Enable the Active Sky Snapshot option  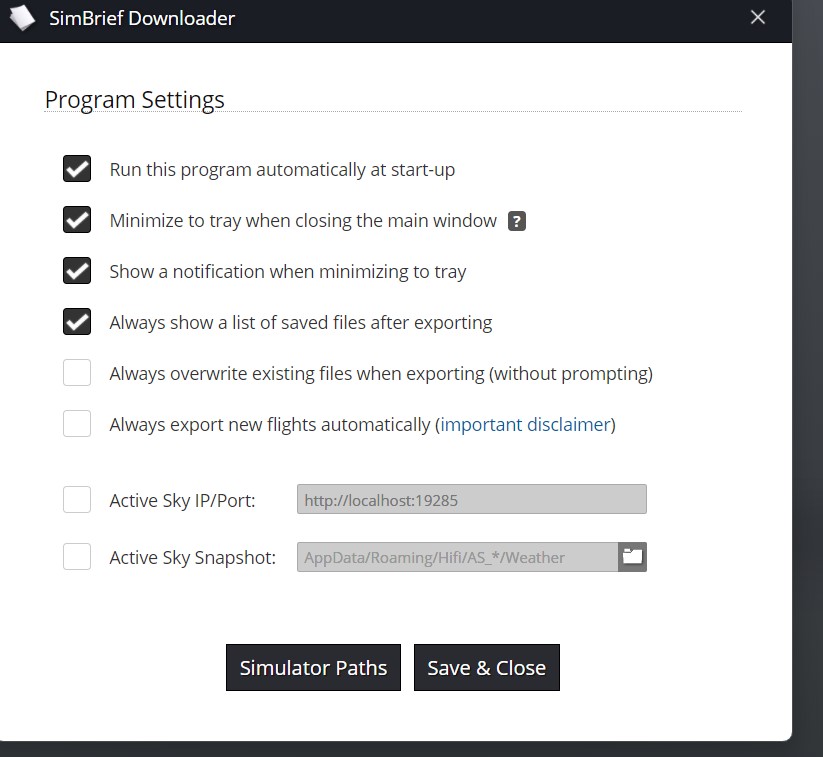[77, 557]
